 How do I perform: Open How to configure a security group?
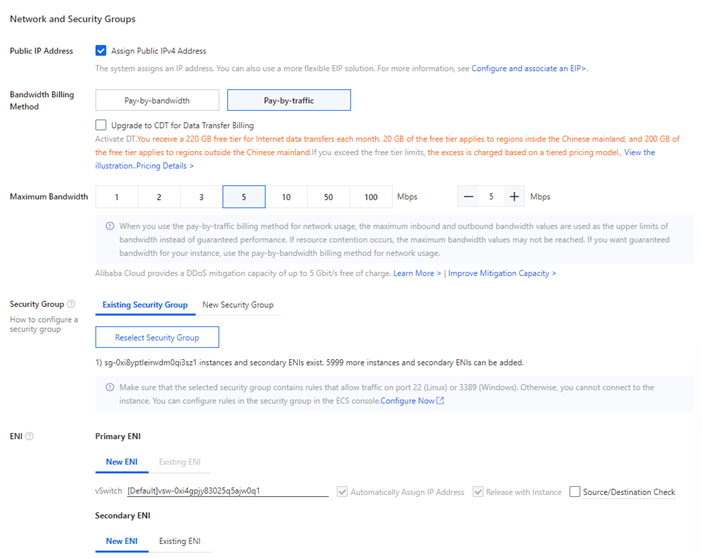(x=44, y=324)
